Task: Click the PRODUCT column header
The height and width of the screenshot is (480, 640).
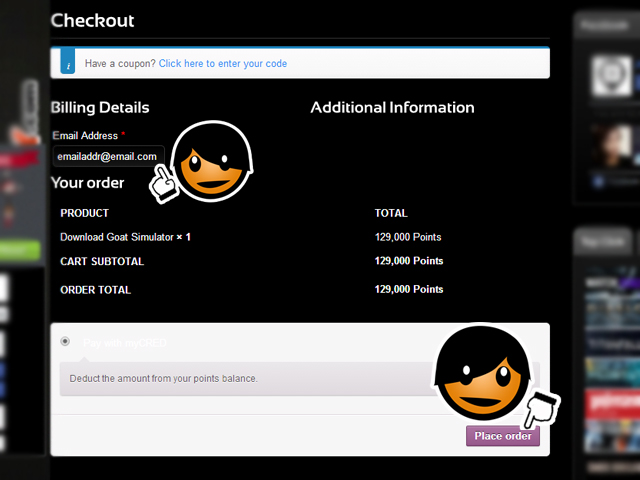Action: [x=85, y=213]
